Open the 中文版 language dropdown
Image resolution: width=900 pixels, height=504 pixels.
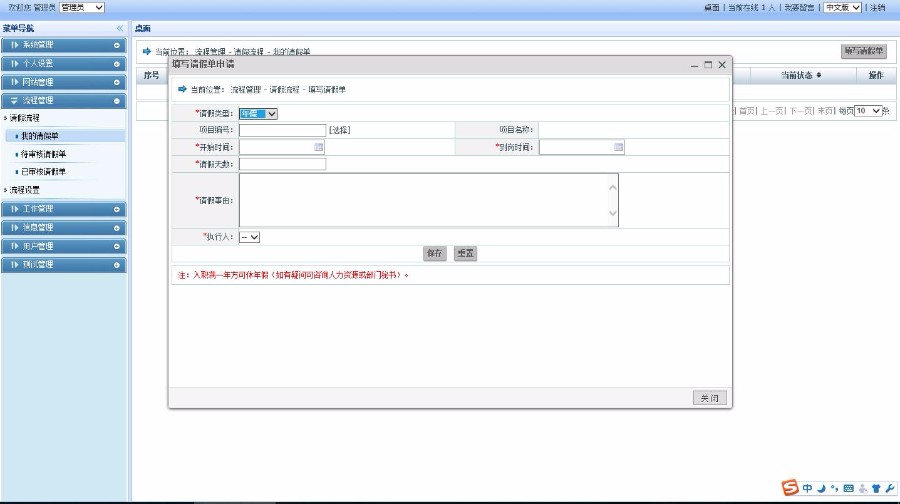(x=842, y=7)
